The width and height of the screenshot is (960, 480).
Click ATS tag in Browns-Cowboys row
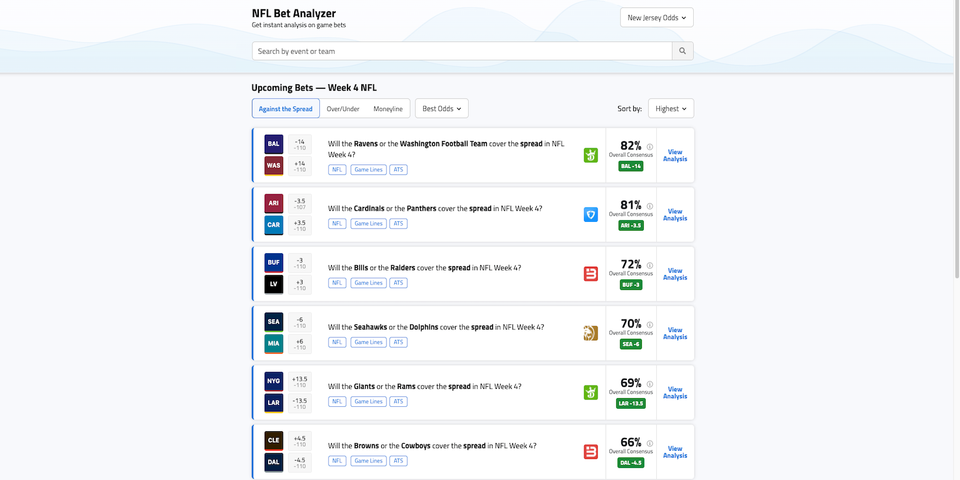399,461
